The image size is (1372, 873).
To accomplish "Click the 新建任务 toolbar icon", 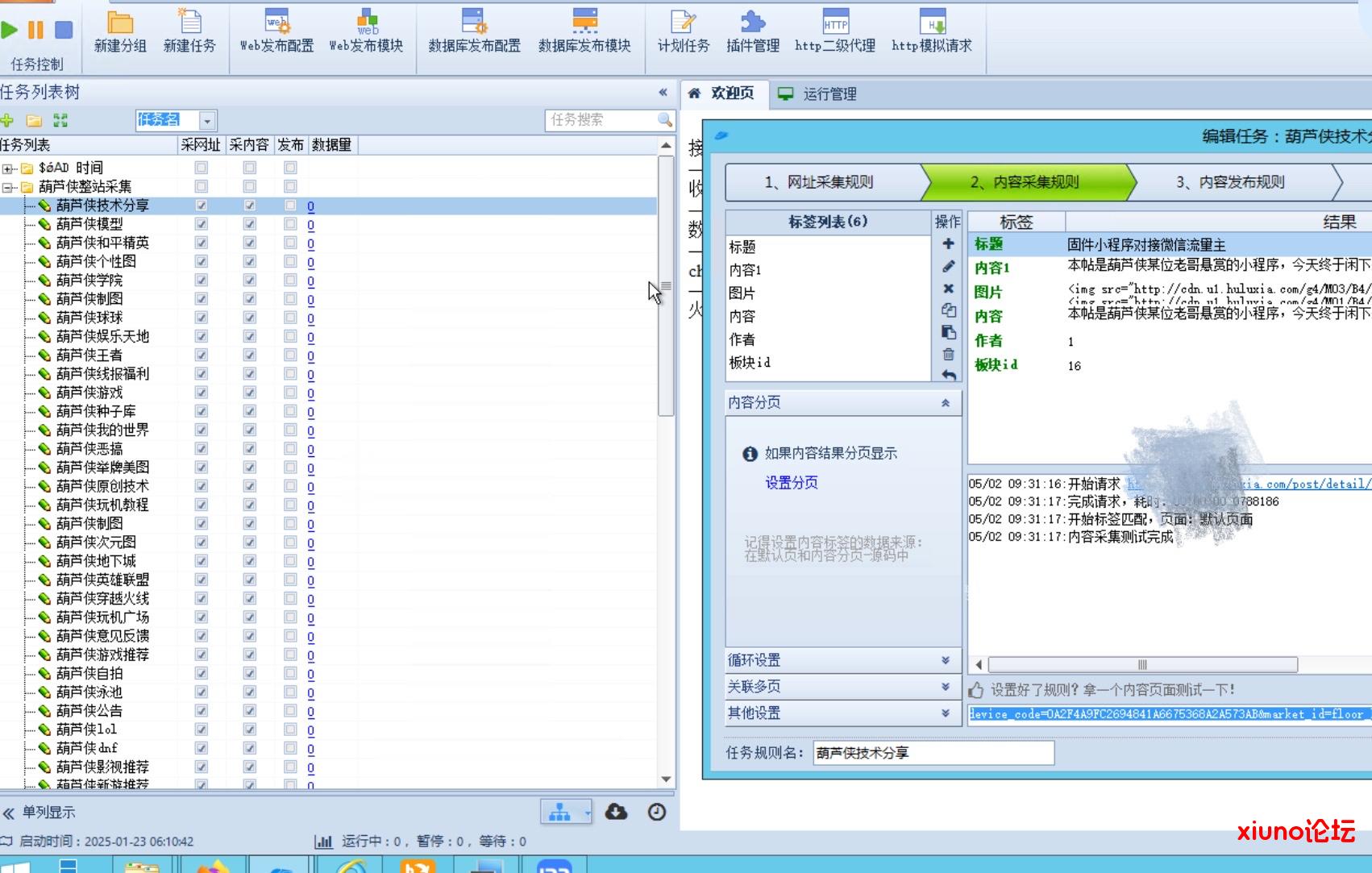I will [x=189, y=31].
